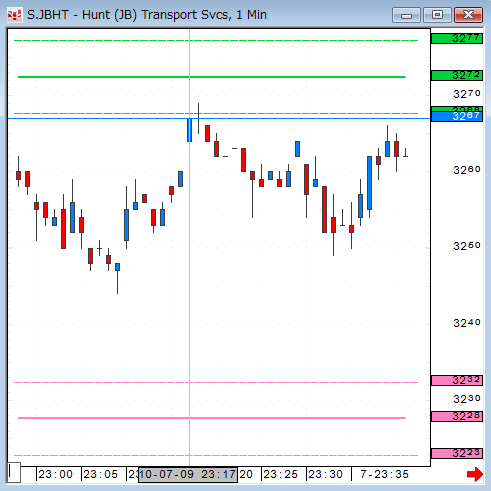The width and height of the screenshot is (491, 491).
Task: Click the 23:05 time axis label
Action: [x=101, y=474]
